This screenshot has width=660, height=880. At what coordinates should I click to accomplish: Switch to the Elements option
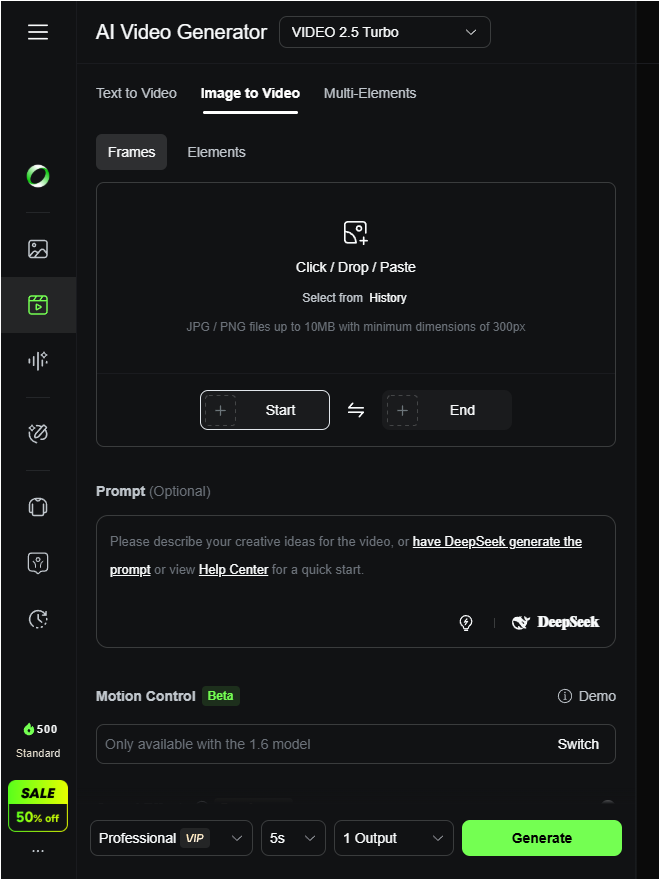point(216,152)
